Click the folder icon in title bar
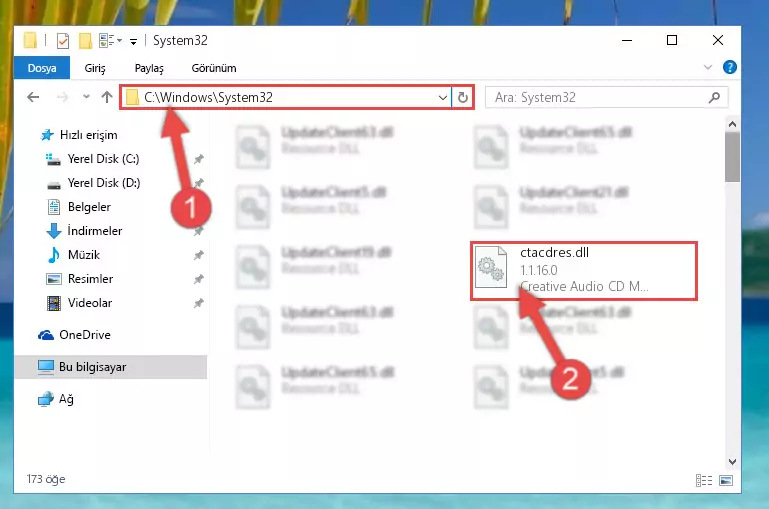The width and height of the screenshot is (769, 509). click(30, 40)
